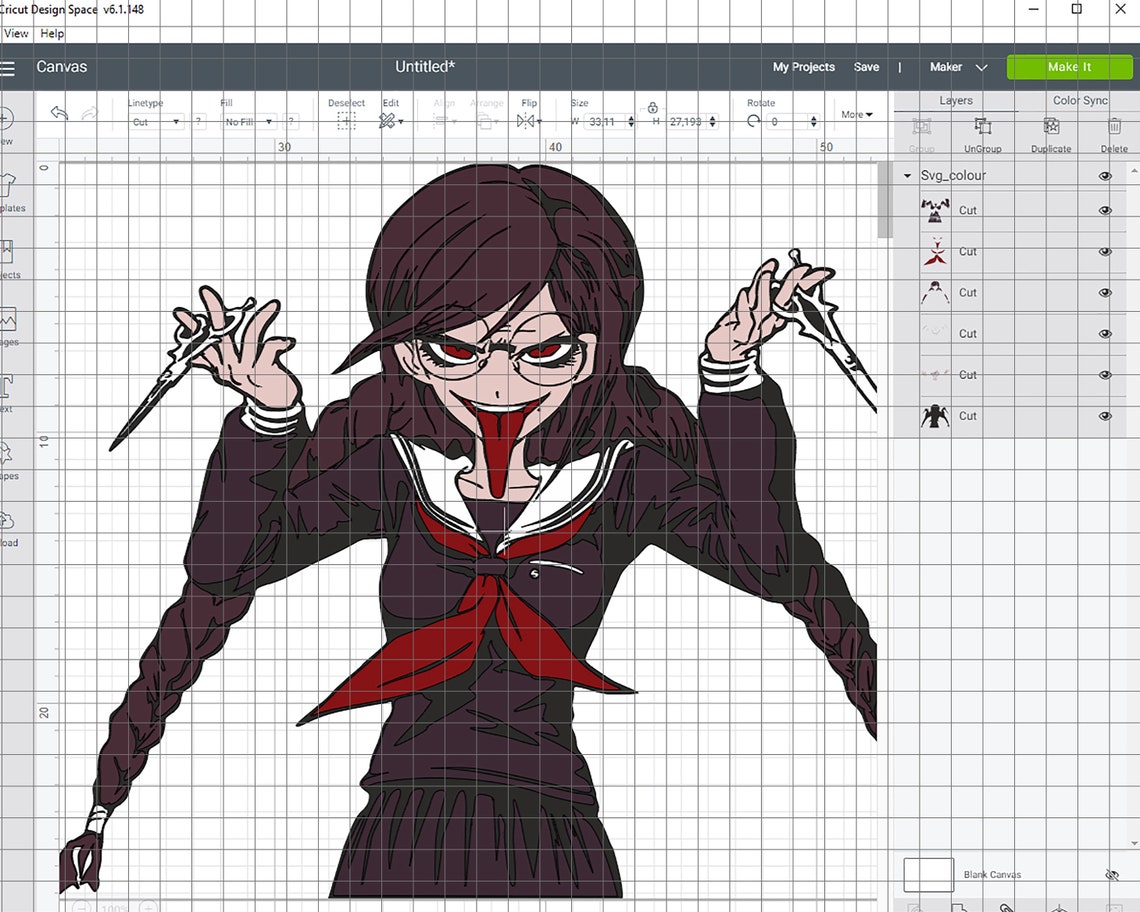Toggle visibility of third Cut layer
1140x912 pixels.
click(1105, 292)
